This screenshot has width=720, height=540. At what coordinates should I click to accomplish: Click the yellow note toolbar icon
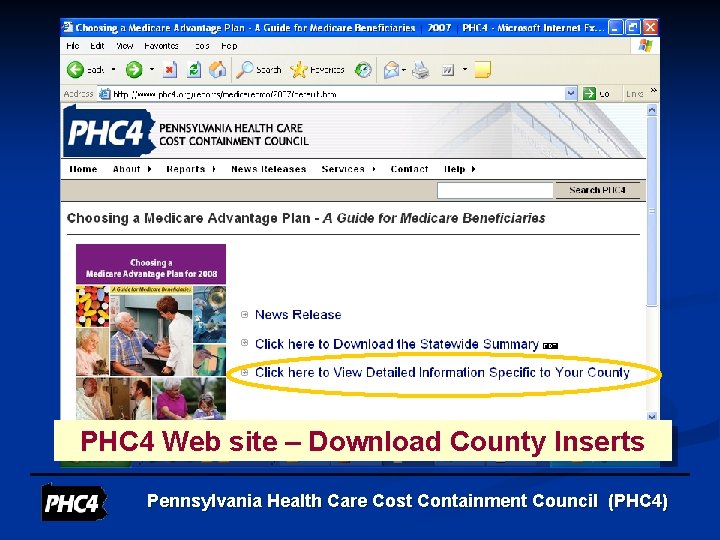click(482, 70)
